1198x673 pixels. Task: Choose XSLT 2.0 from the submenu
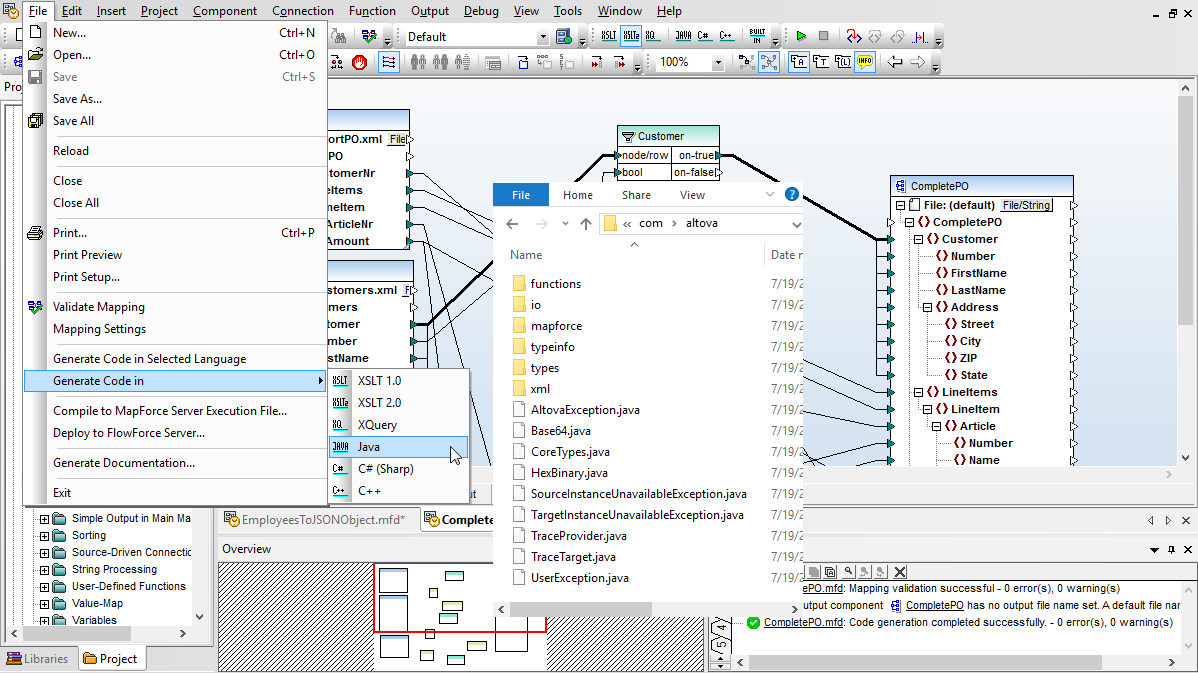tap(398, 403)
